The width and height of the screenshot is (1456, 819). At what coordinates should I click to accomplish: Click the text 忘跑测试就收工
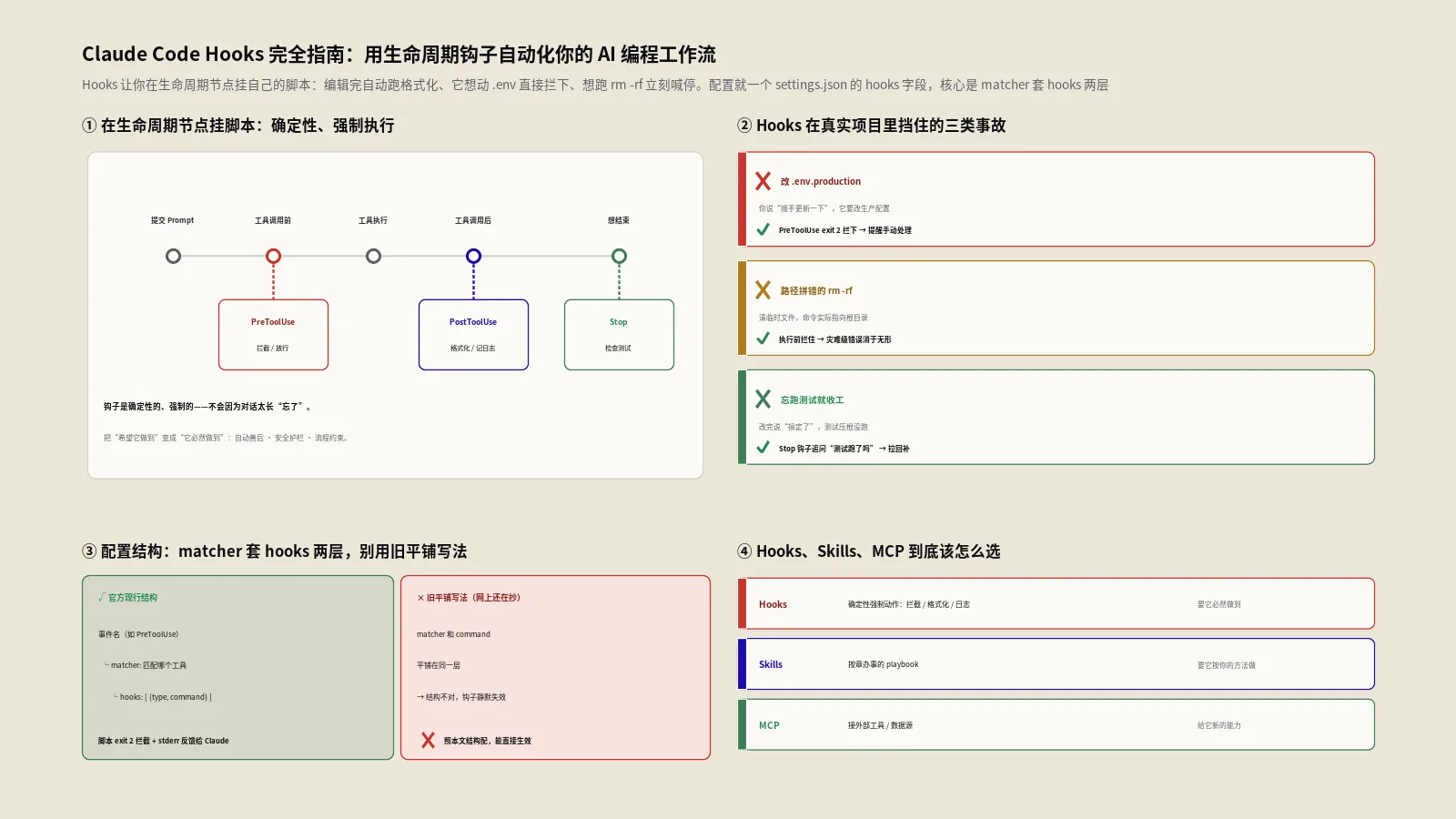tap(813, 399)
